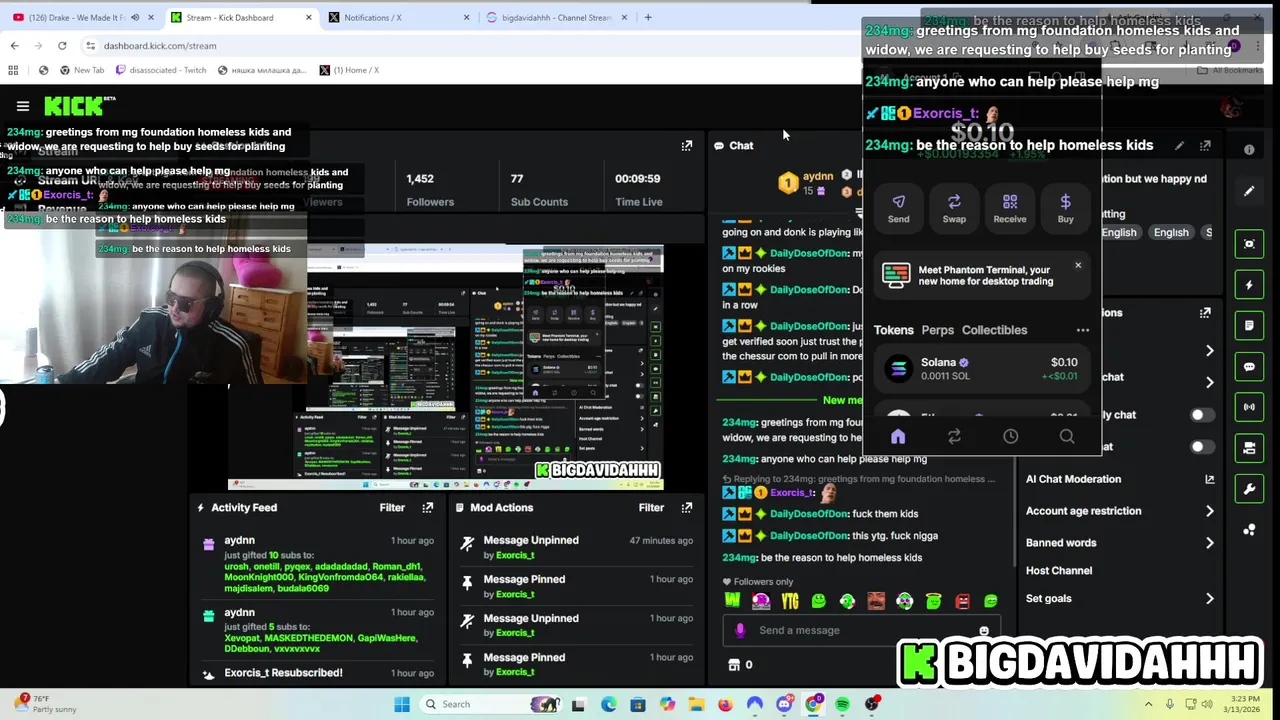Open Spotify from the taskbar
The image size is (1280, 720).
(x=843, y=705)
